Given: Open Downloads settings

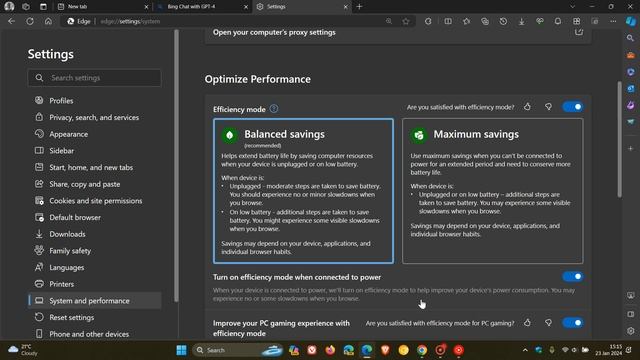Looking at the screenshot, I should [x=95, y=234].
